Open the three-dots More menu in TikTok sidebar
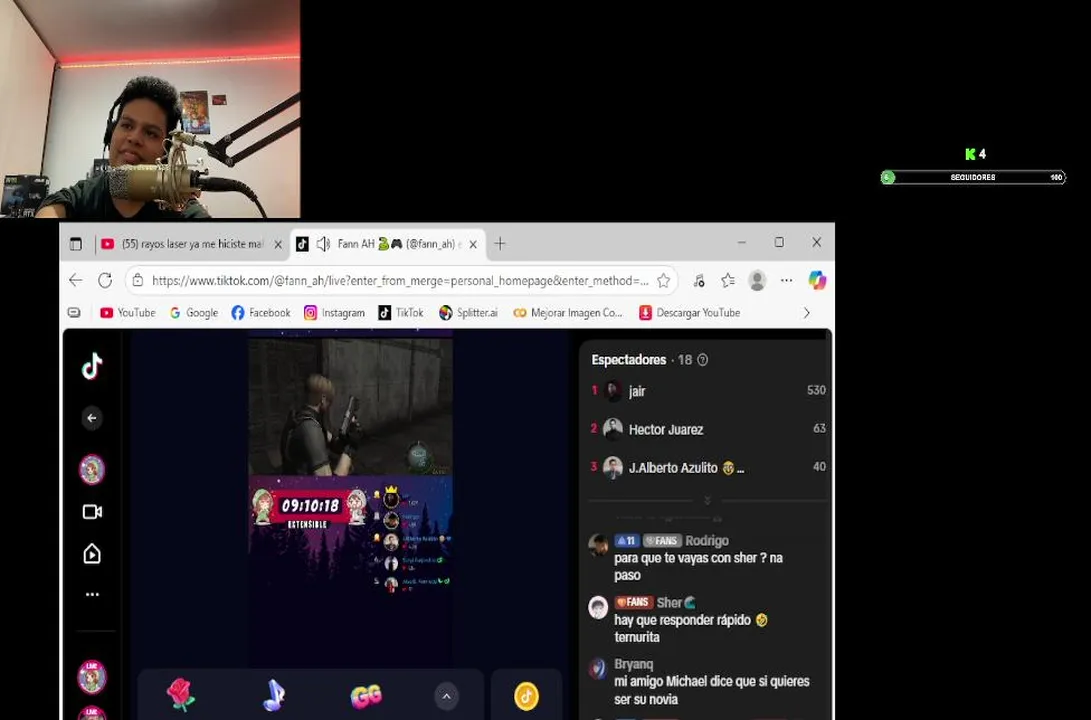Viewport: 1091px width, 720px height. [x=92, y=595]
